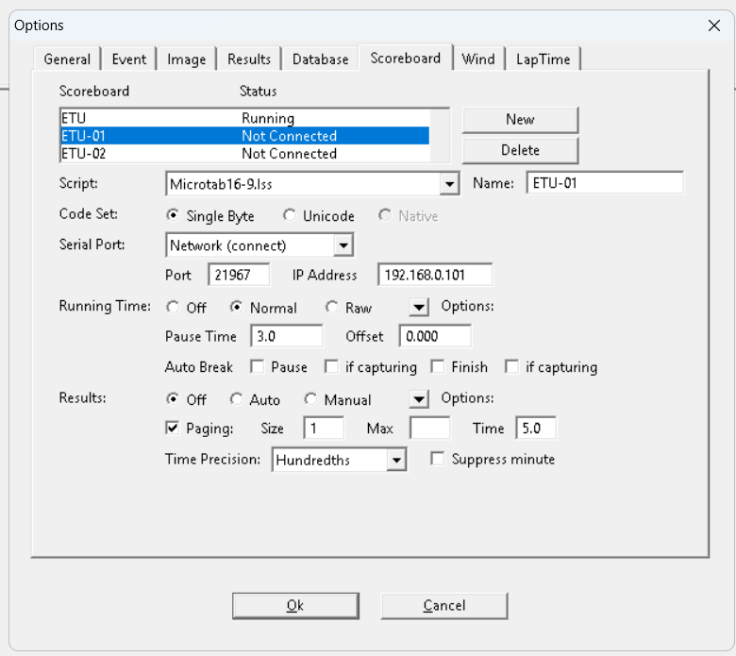This screenshot has width=736, height=656.
Task: Enable the Suppress minute checkbox
Action: pyautogui.click(x=437, y=459)
